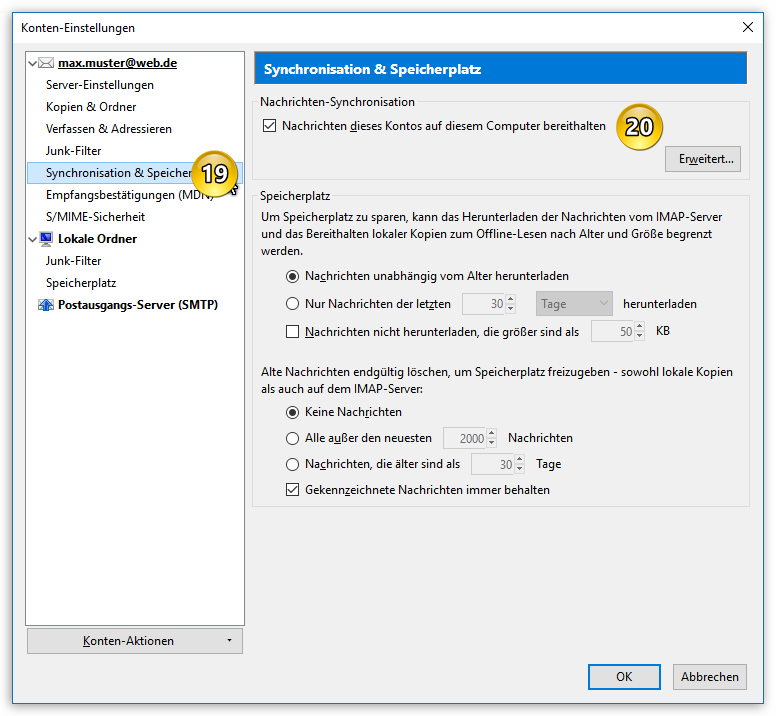Open the Tage unit dropdown
This screenshot has height=716, width=776.
(574, 304)
